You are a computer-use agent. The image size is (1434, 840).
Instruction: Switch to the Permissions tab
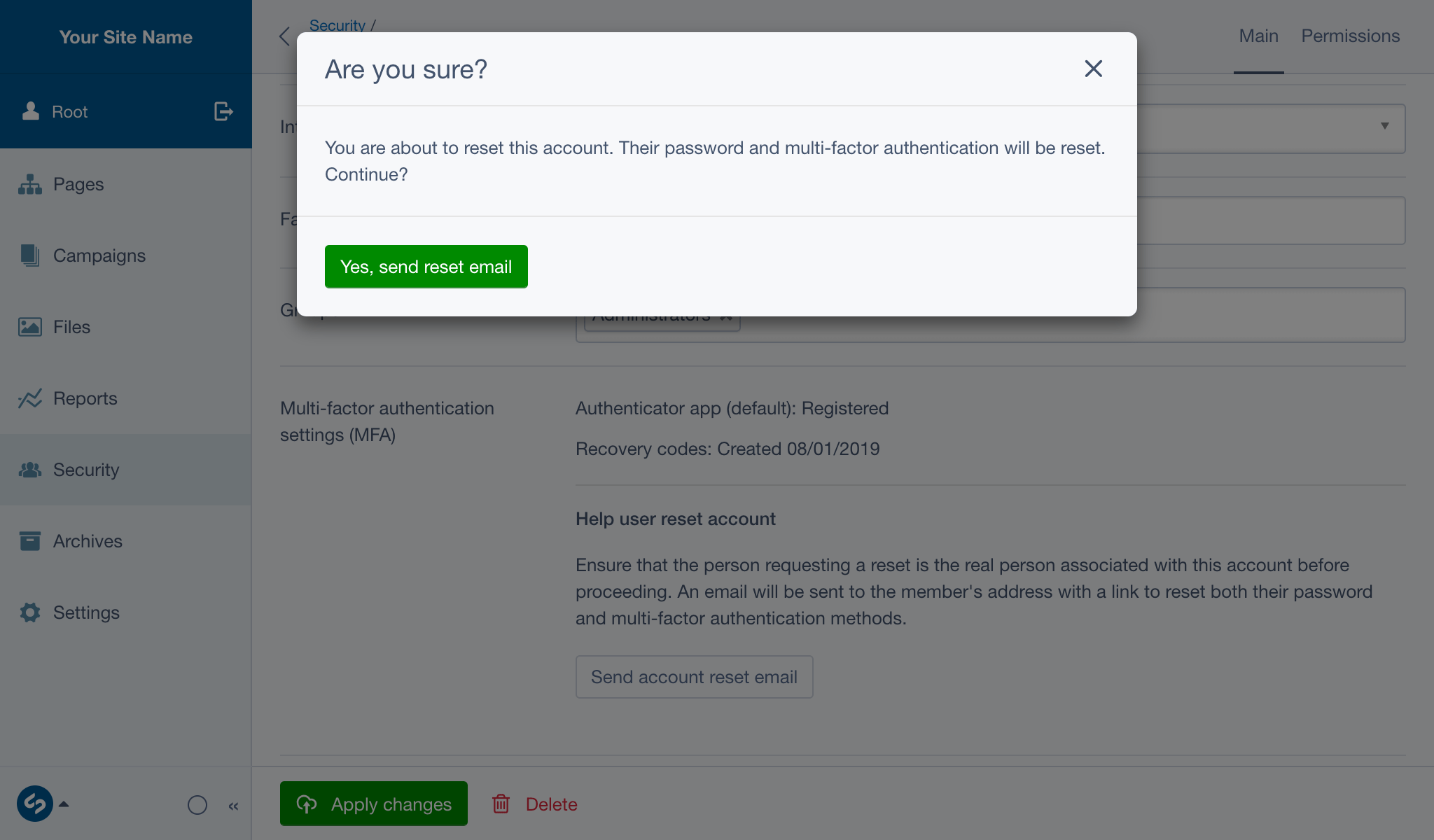pyautogui.click(x=1350, y=35)
